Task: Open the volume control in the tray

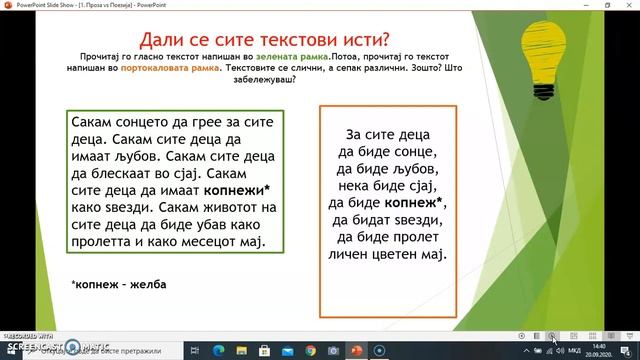Action: (x=560, y=351)
